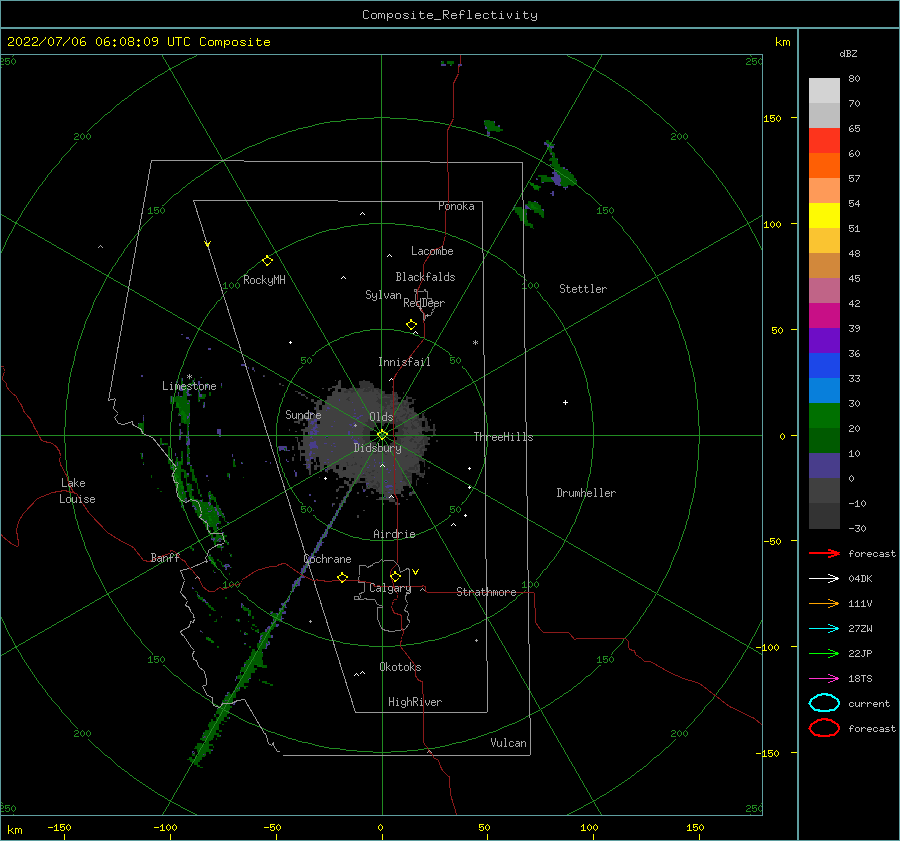The height and width of the screenshot is (841, 900).
Task: Click the HighRiver label
Action: point(415,702)
